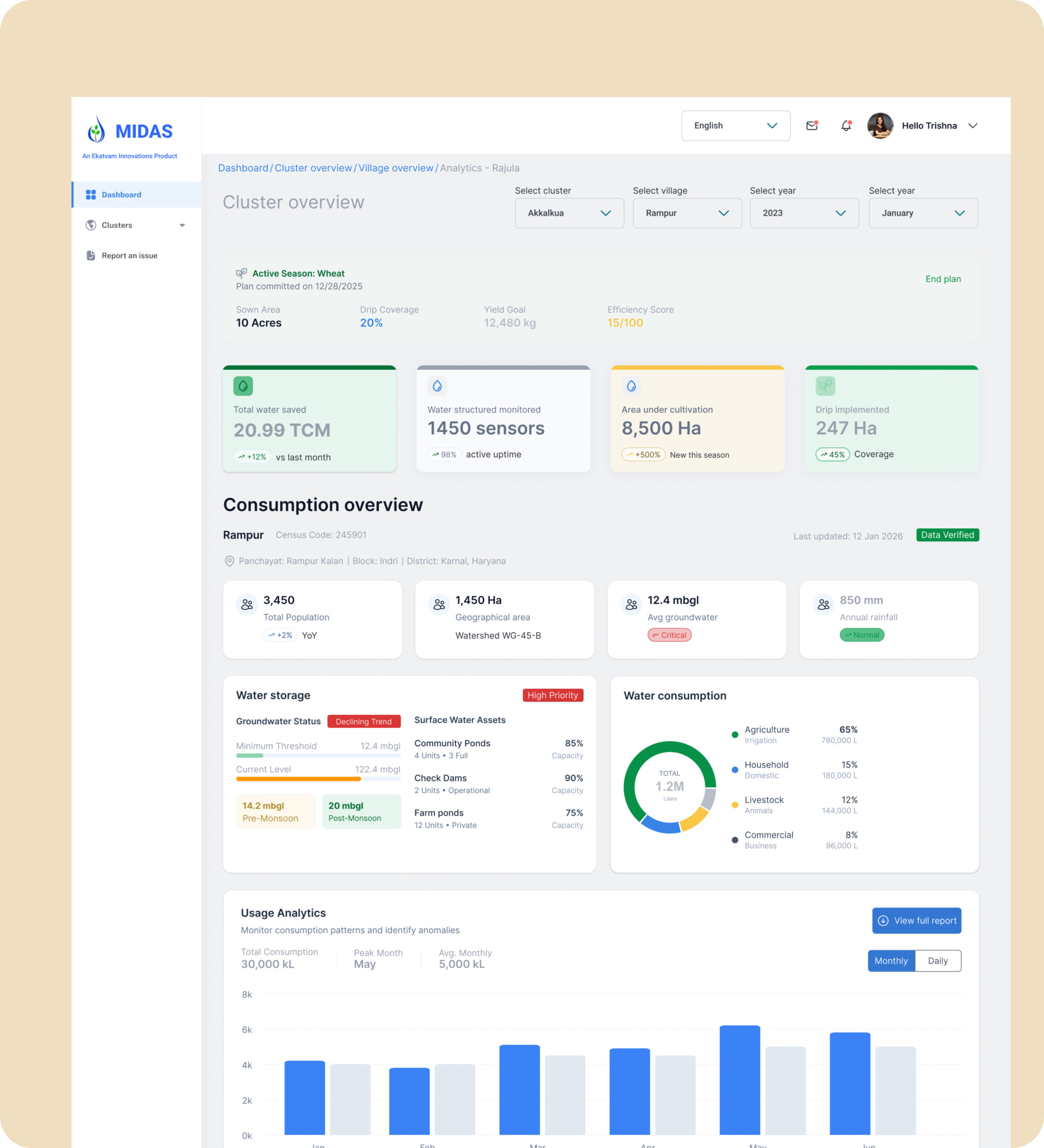Click the droplet icon on Area under cultivation
Viewport: 1044px width, 1148px height.
pos(631,386)
